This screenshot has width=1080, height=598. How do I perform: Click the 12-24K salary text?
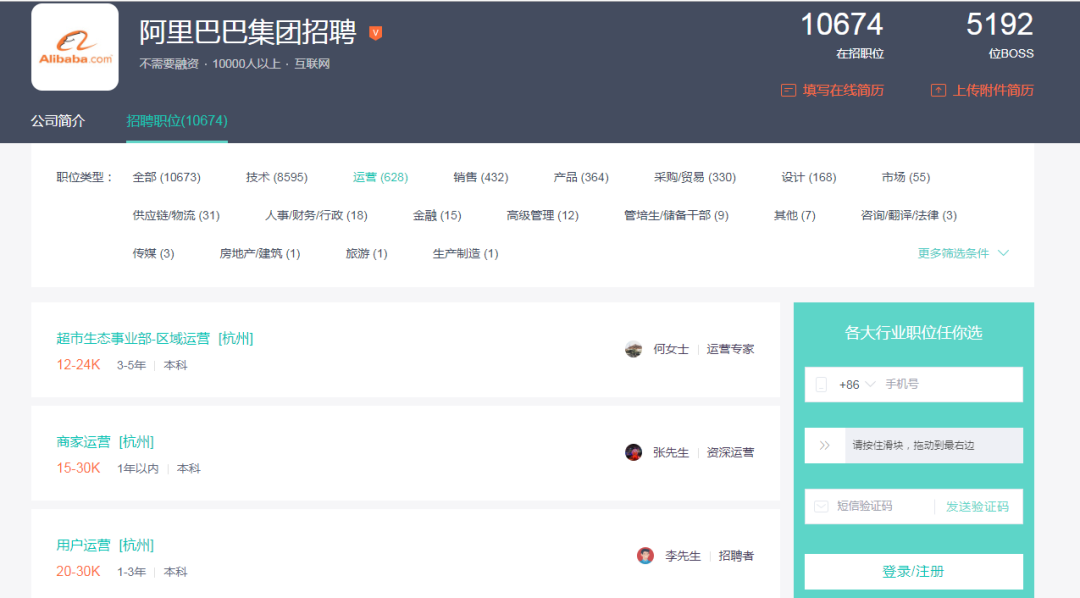tap(79, 364)
